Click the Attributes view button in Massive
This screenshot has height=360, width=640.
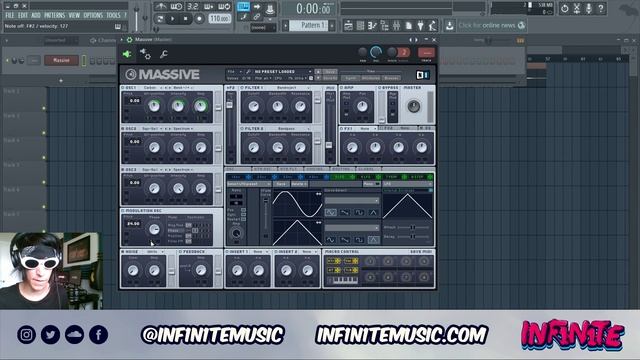tap(370, 78)
